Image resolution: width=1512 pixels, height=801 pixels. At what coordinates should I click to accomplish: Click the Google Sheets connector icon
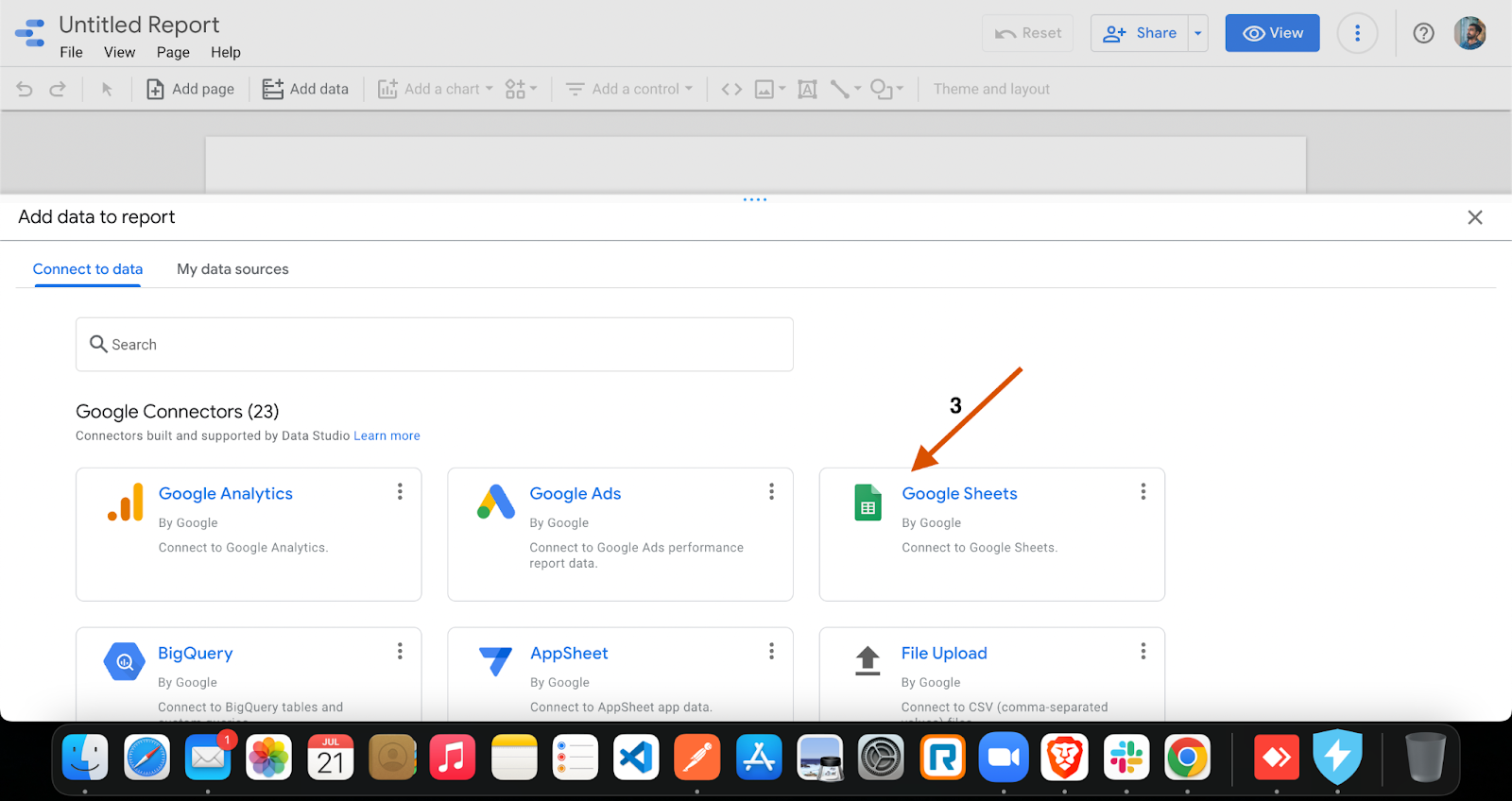click(868, 503)
